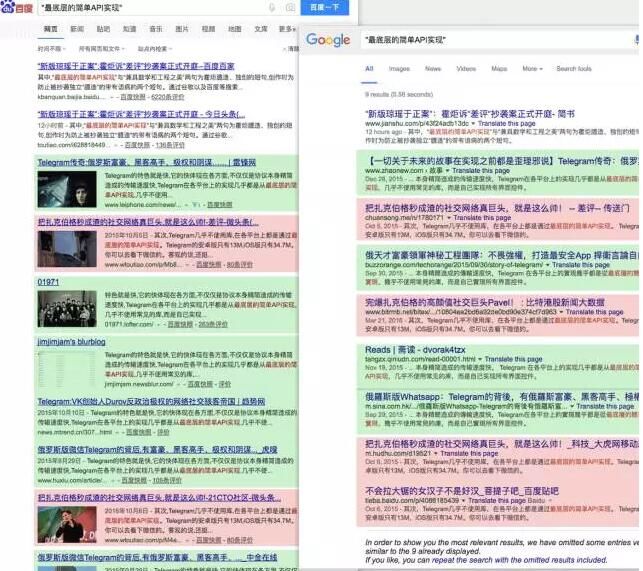Open the Baidu 地图 tab
643x571 pixels.
[x=235, y=29]
